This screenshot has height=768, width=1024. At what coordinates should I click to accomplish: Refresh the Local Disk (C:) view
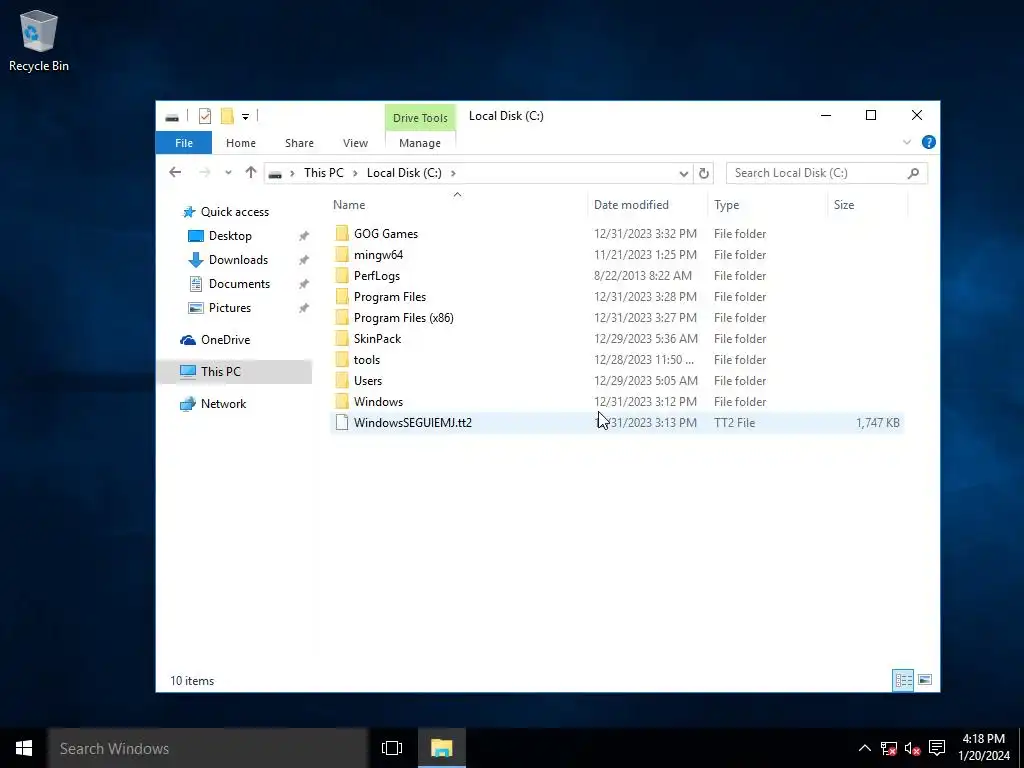point(703,173)
